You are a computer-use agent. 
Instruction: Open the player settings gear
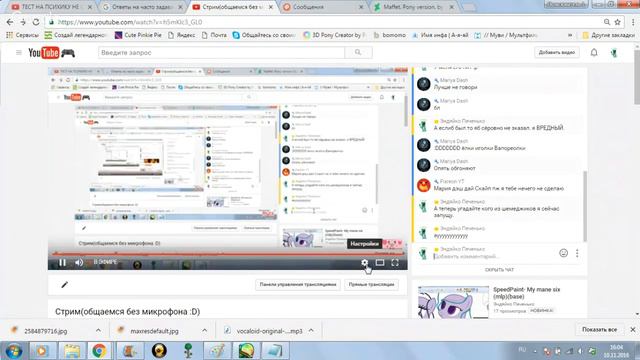tap(364, 263)
